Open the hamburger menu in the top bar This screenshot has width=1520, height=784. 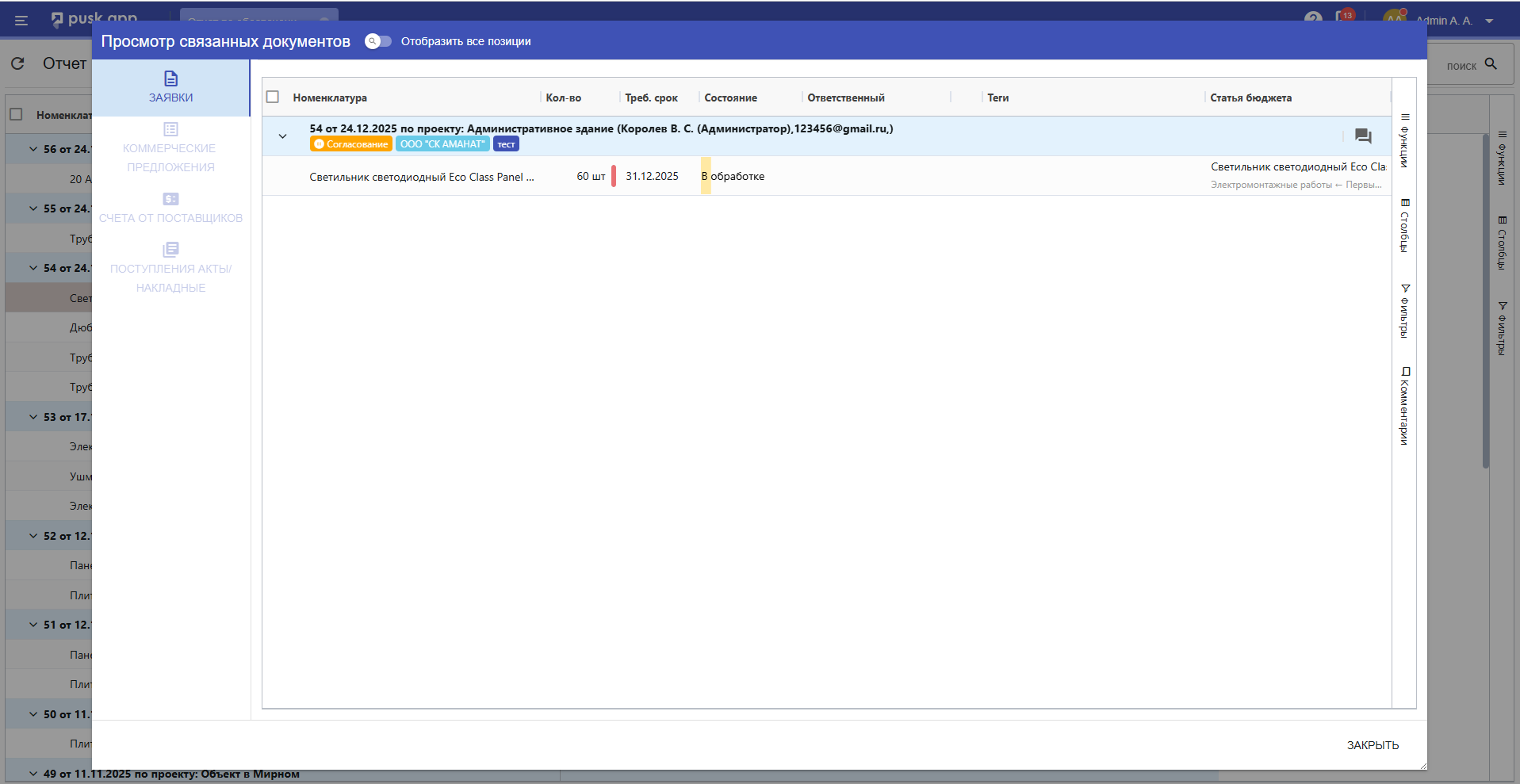21,21
